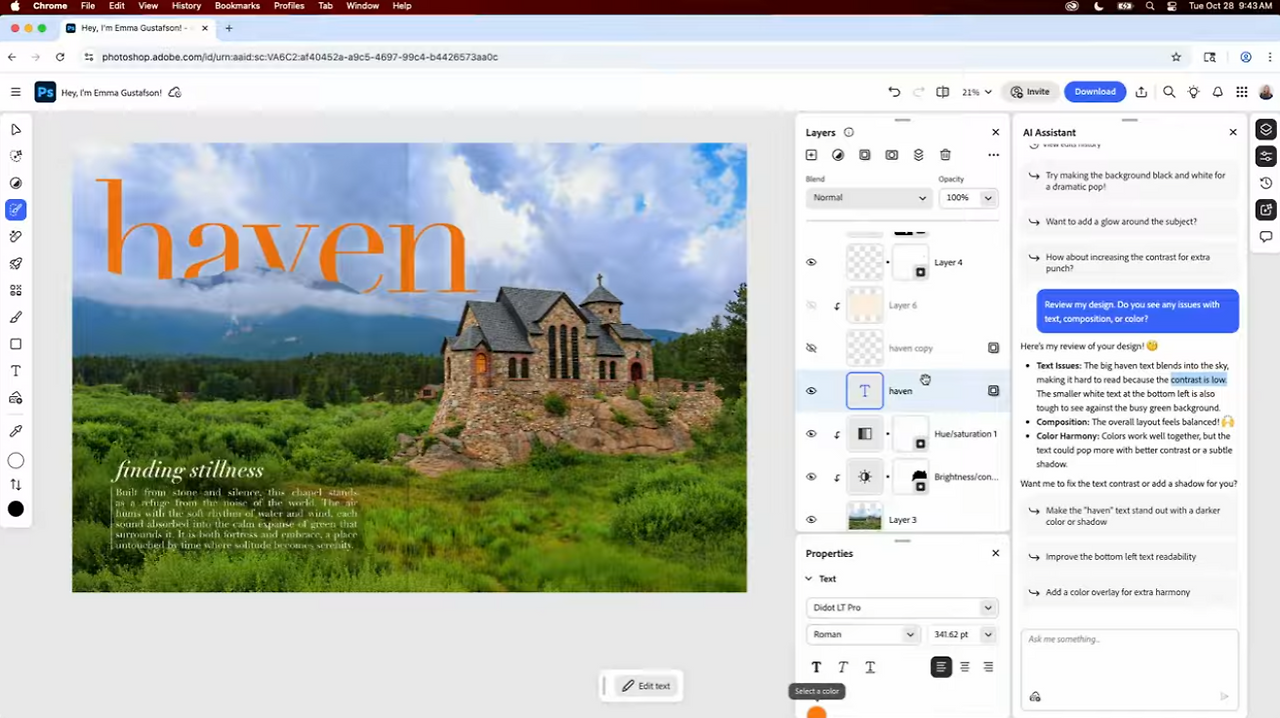Click the Download button

1095,92
